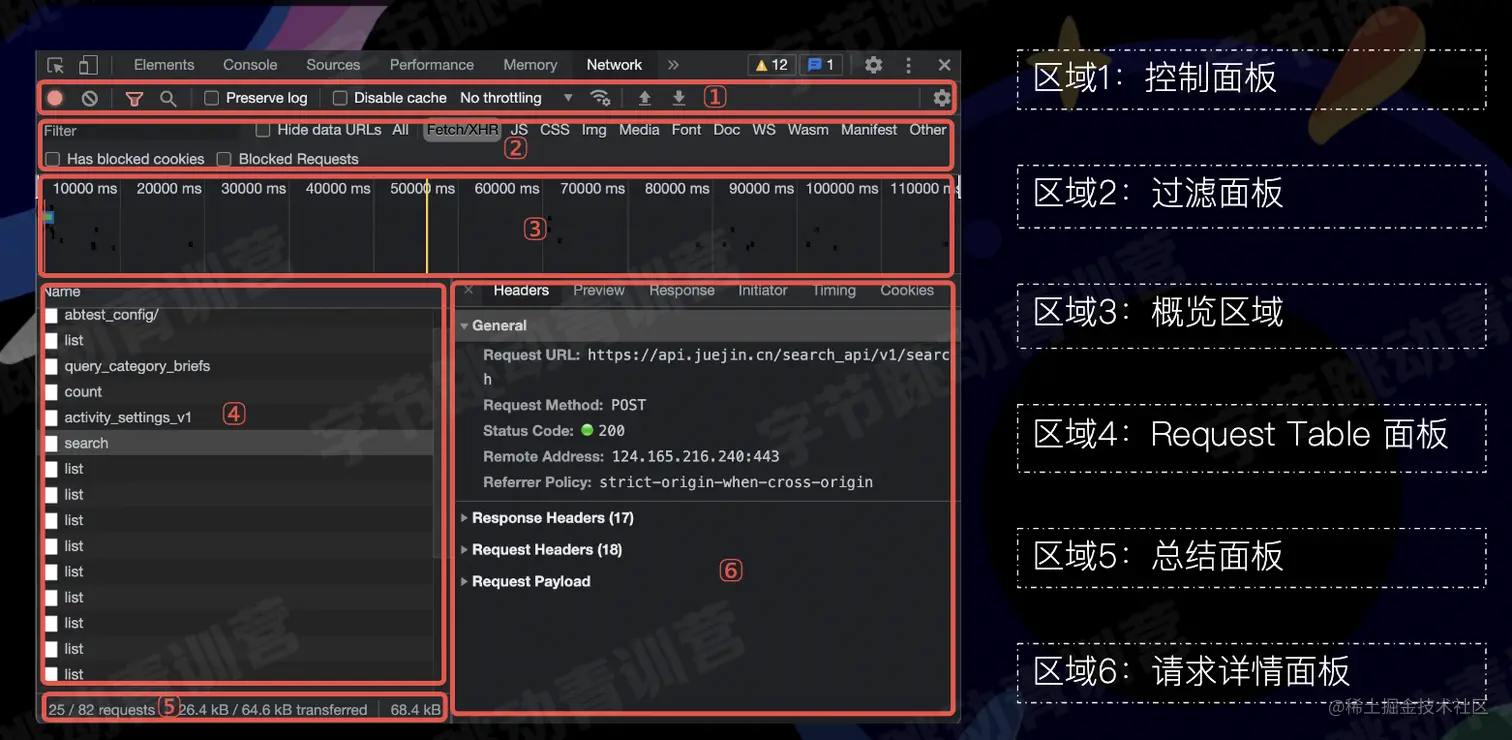The height and width of the screenshot is (740, 1512).
Task: Filter requests by CSS
Action: pyautogui.click(x=555, y=130)
